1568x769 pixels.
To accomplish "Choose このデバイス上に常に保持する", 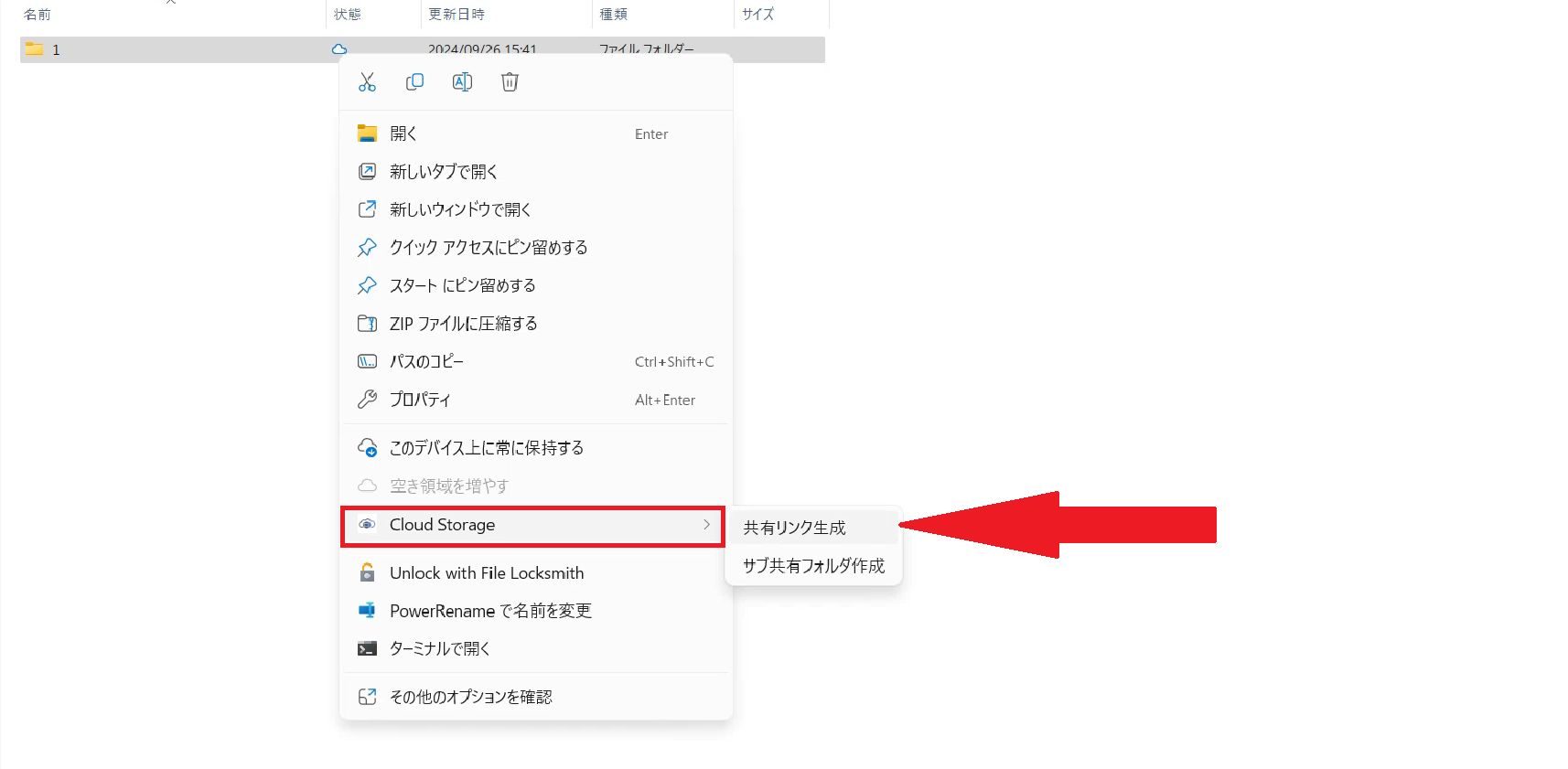I will pos(535,448).
